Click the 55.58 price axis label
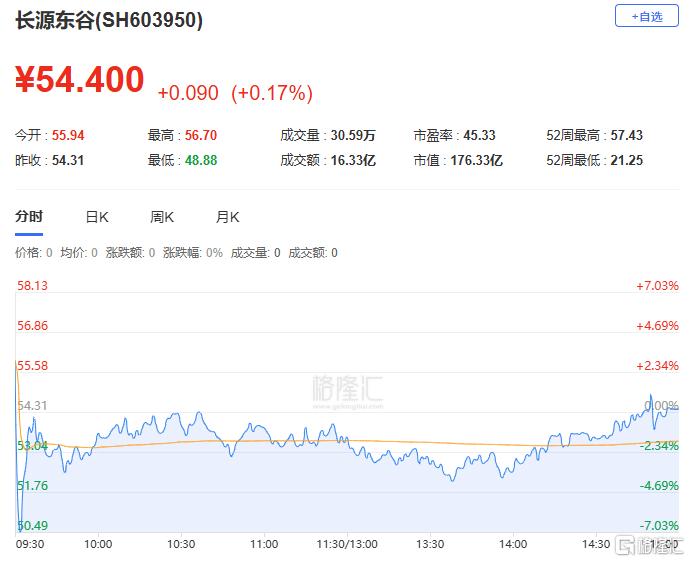 pos(32,365)
